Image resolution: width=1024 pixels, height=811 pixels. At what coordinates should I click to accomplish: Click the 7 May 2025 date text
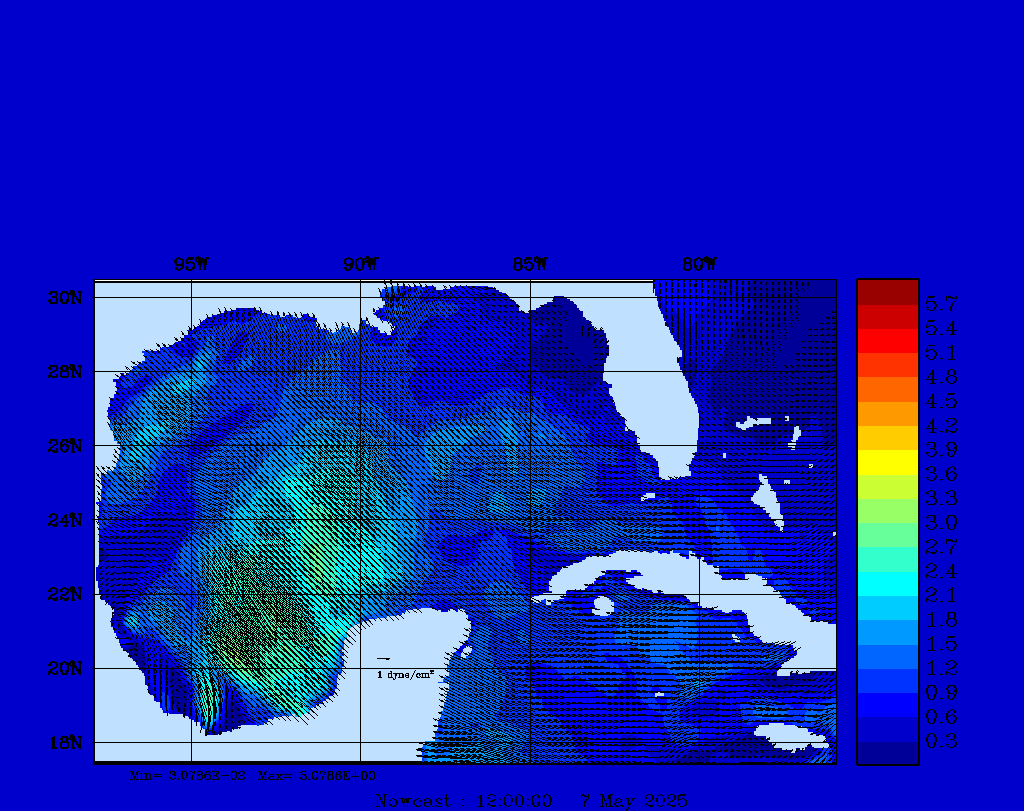click(x=634, y=801)
